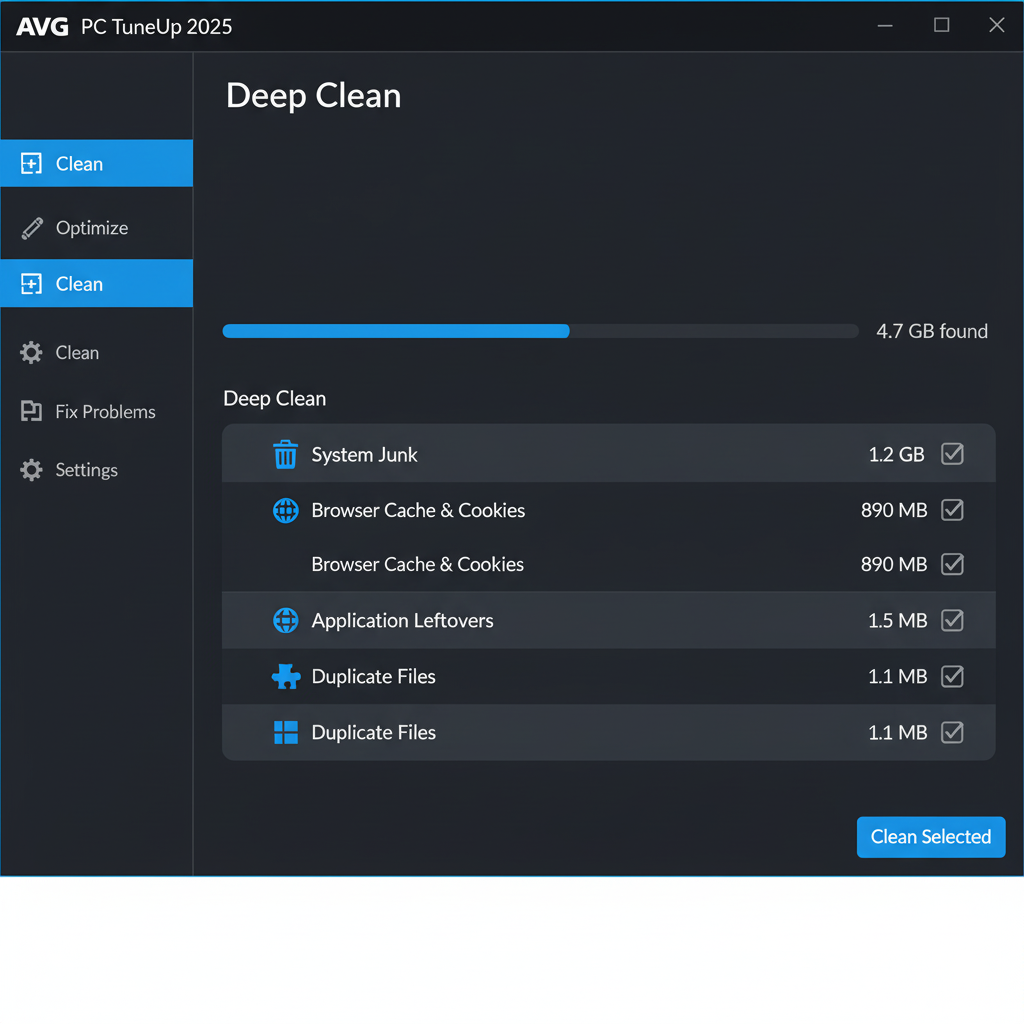
Task: Toggle checkbox in the icon-less Browser Cache & Cookies row
Action: click(952, 564)
